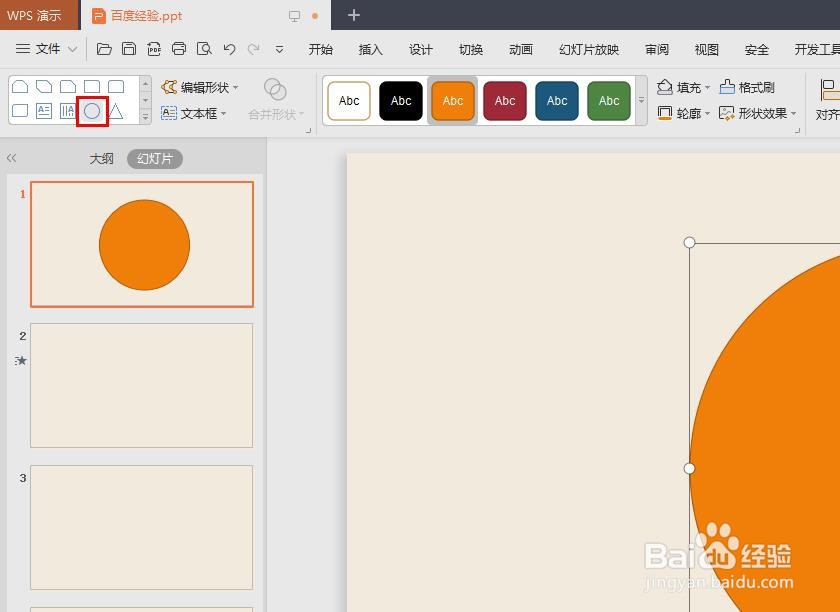Screen dimensions: 840x612
Task: Apply the black Abc shape style
Action: tap(401, 101)
